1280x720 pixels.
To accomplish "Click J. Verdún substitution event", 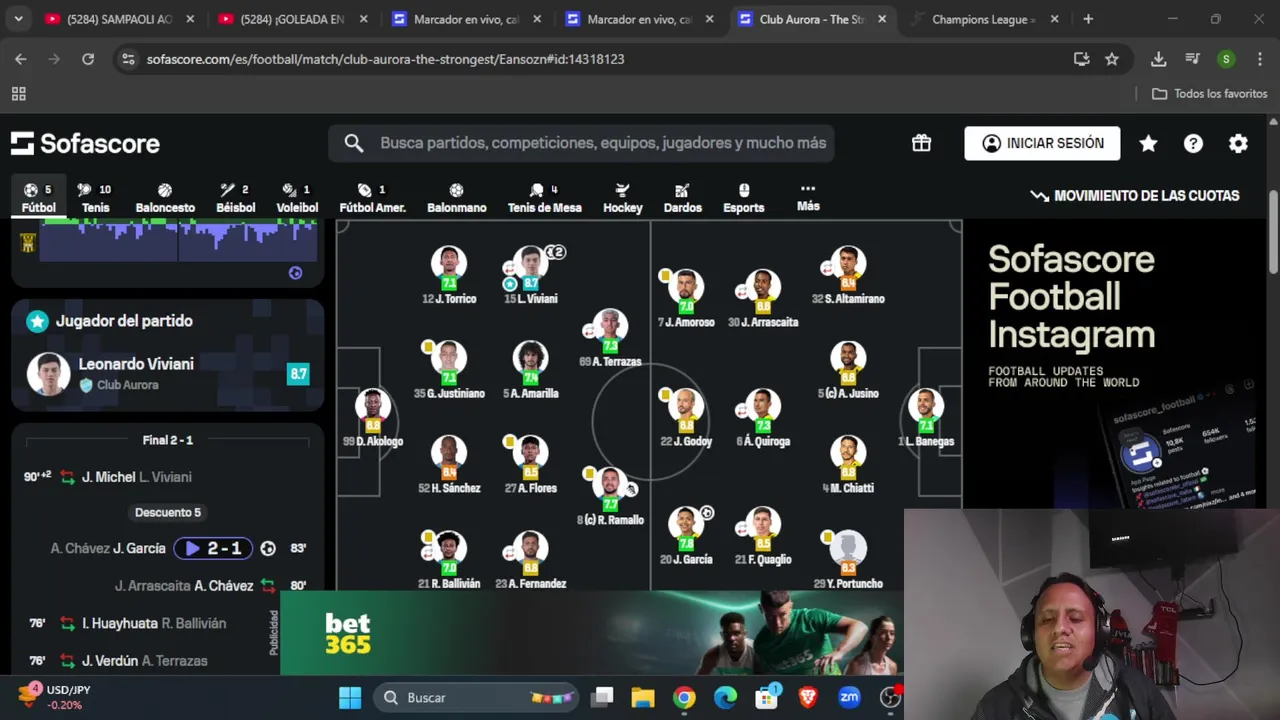I will [168, 661].
